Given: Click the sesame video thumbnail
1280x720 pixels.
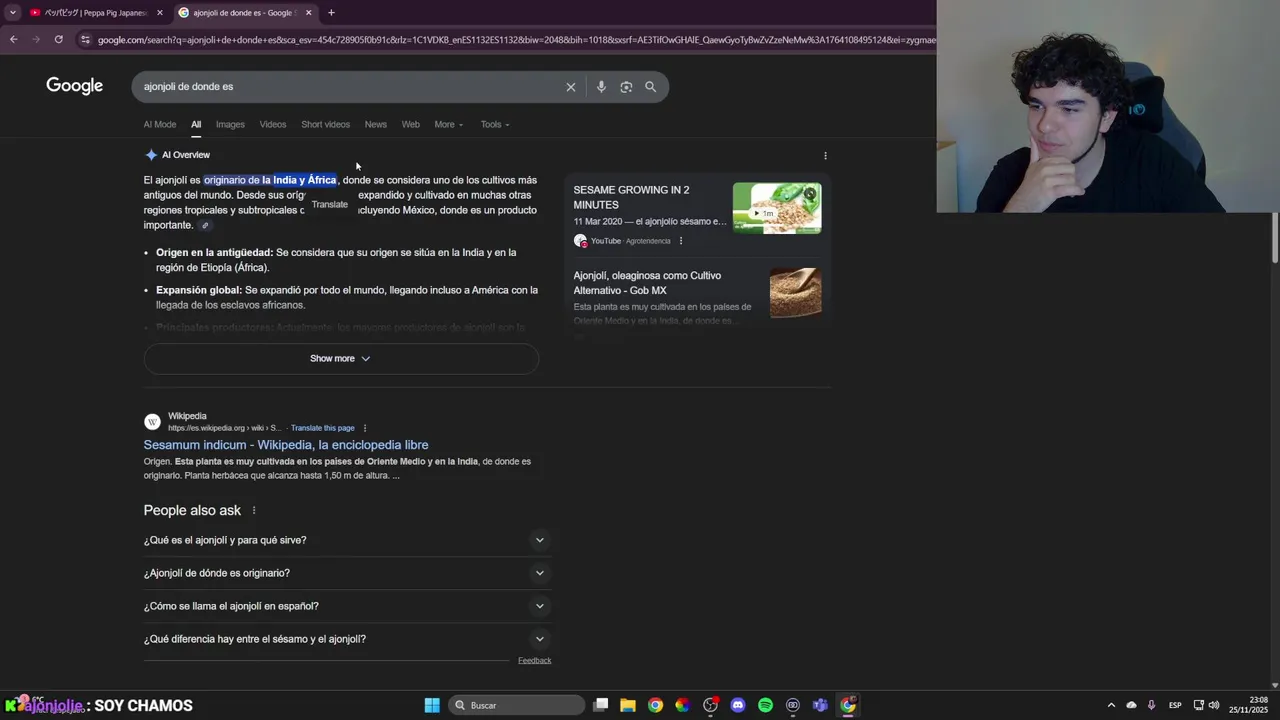Looking at the screenshot, I should tap(777, 208).
